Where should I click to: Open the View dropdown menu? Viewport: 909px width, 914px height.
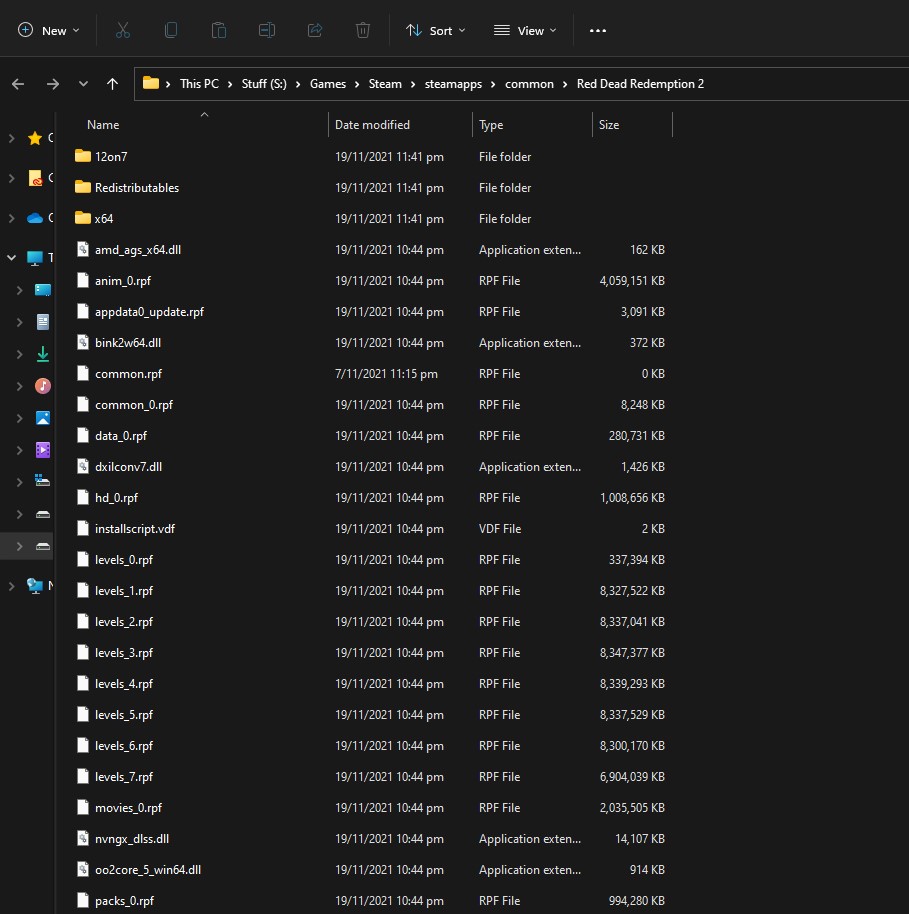525,30
